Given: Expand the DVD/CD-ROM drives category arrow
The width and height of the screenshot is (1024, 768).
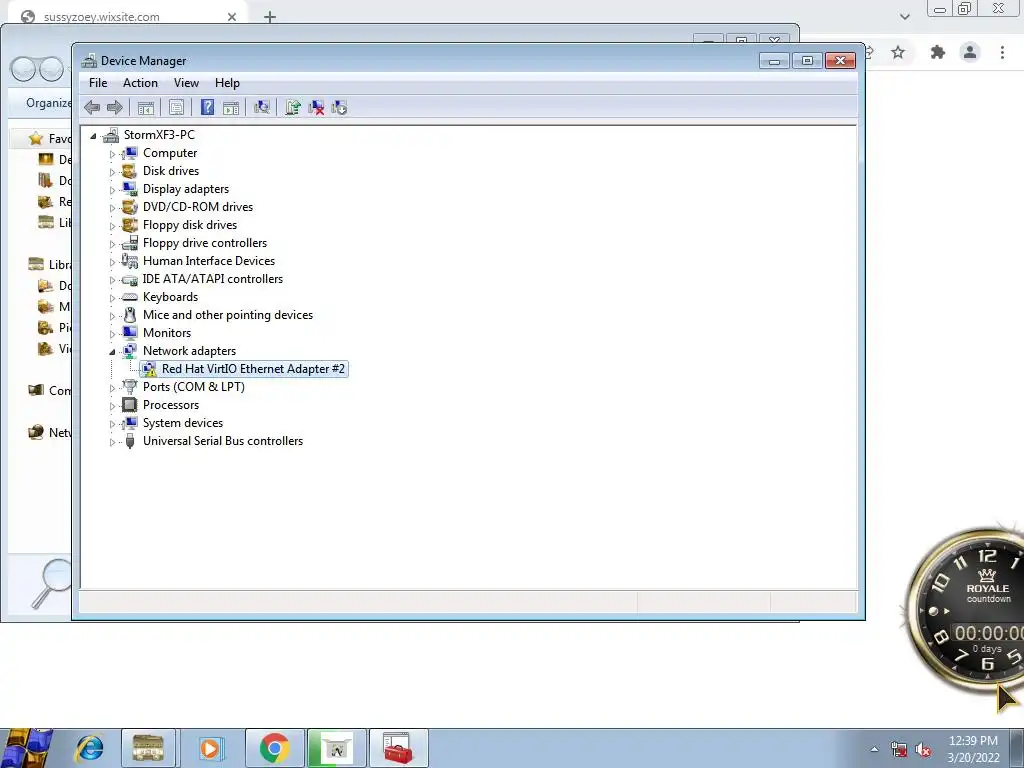Looking at the screenshot, I should pos(112,208).
